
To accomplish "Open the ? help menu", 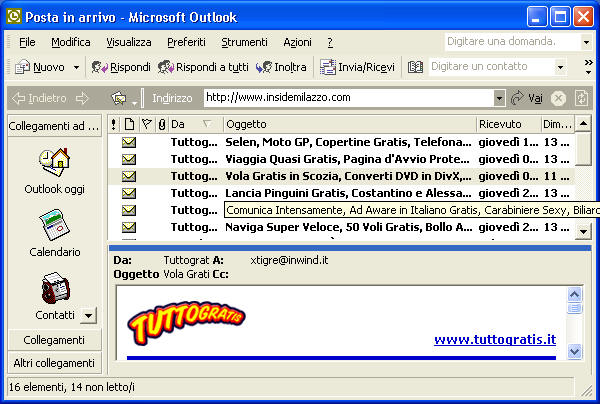I will (x=330, y=42).
